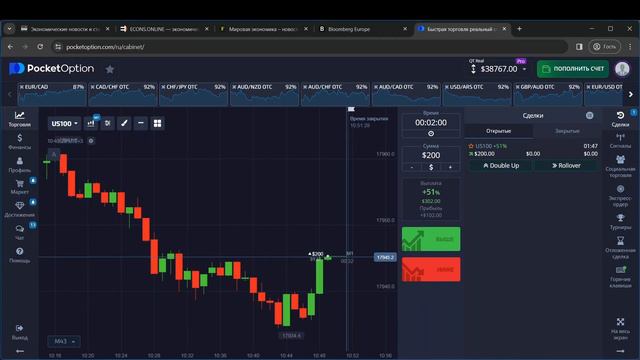The image size is (640, 360).
Task: Click the trades panel settings icon
Action: tap(589, 116)
